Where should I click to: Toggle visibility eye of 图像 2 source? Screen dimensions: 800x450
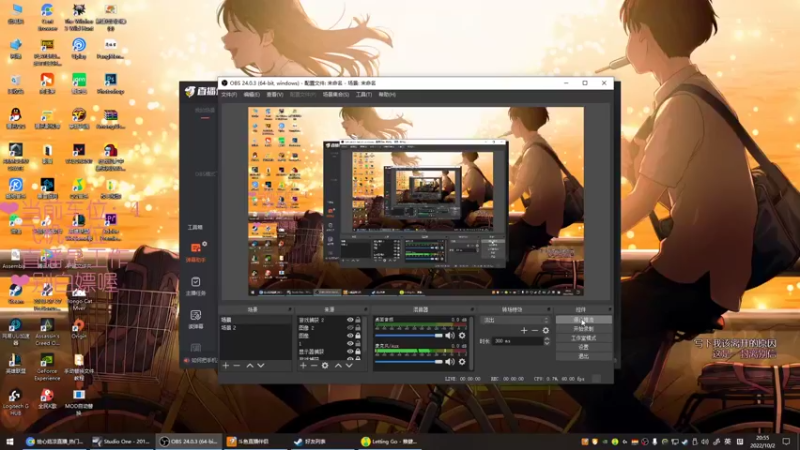pos(350,328)
